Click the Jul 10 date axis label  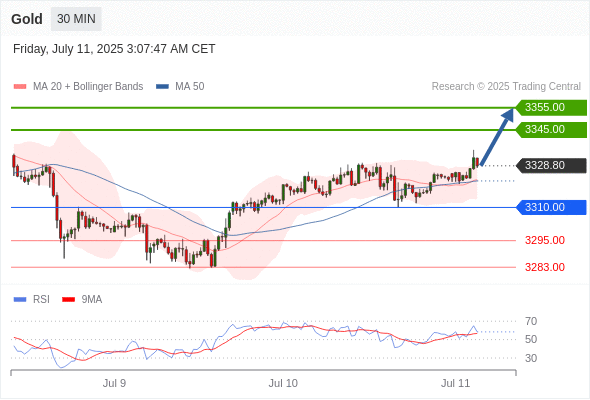tap(283, 383)
